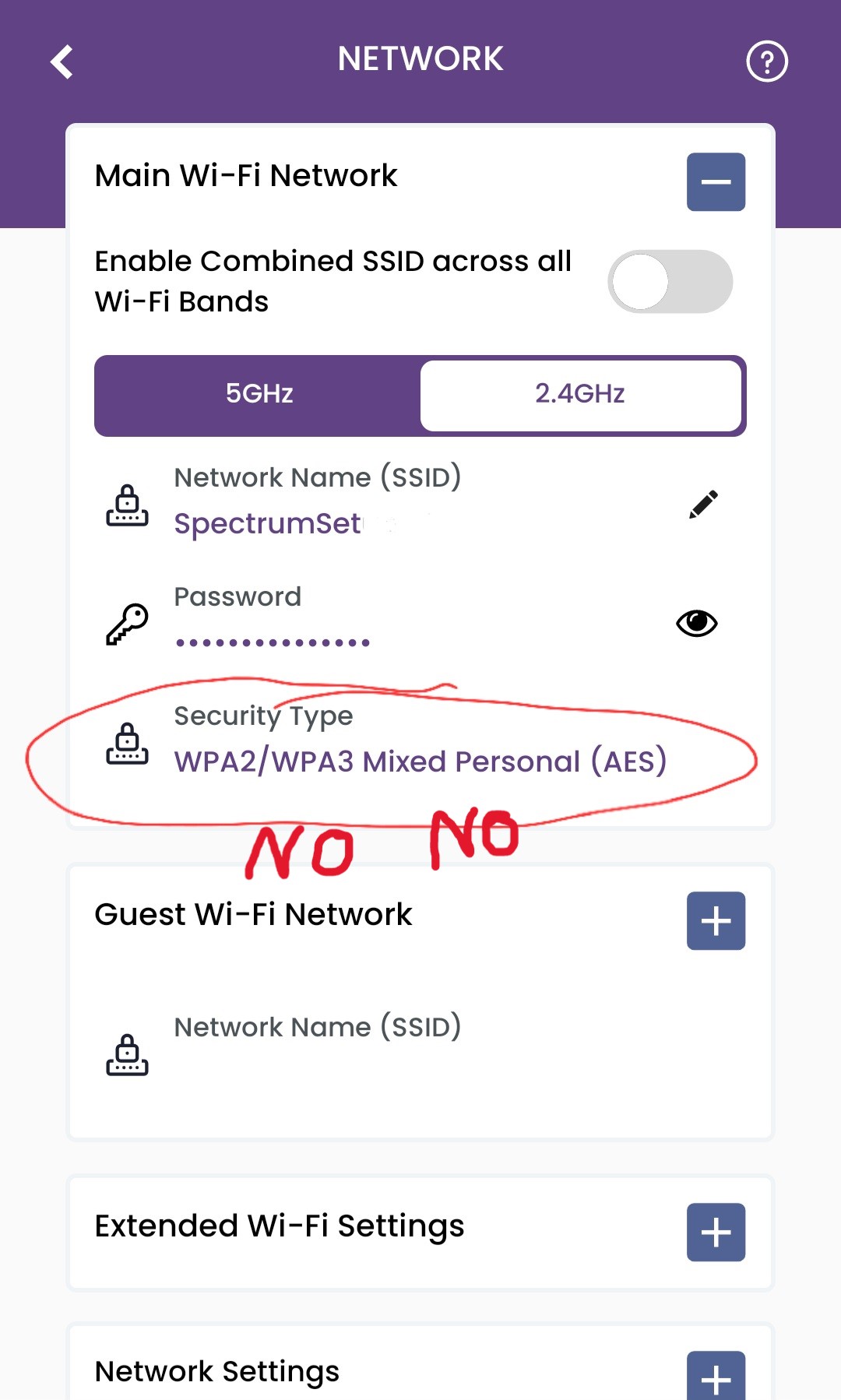
Task: Click the masked password dots field
Action: pyautogui.click(x=273, y=643)
